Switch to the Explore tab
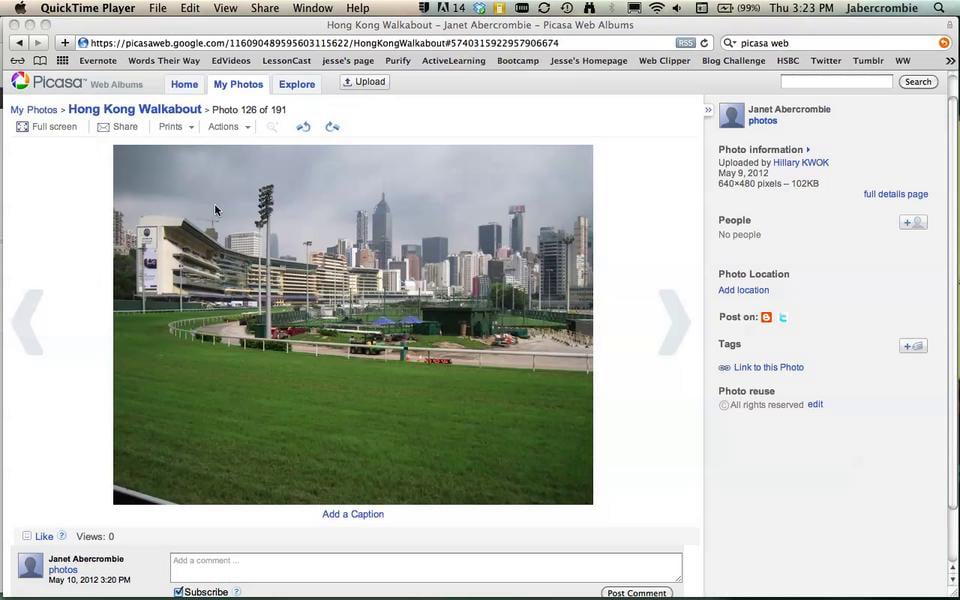This screenshot has width=960, height=600. (x=297, y=84)
